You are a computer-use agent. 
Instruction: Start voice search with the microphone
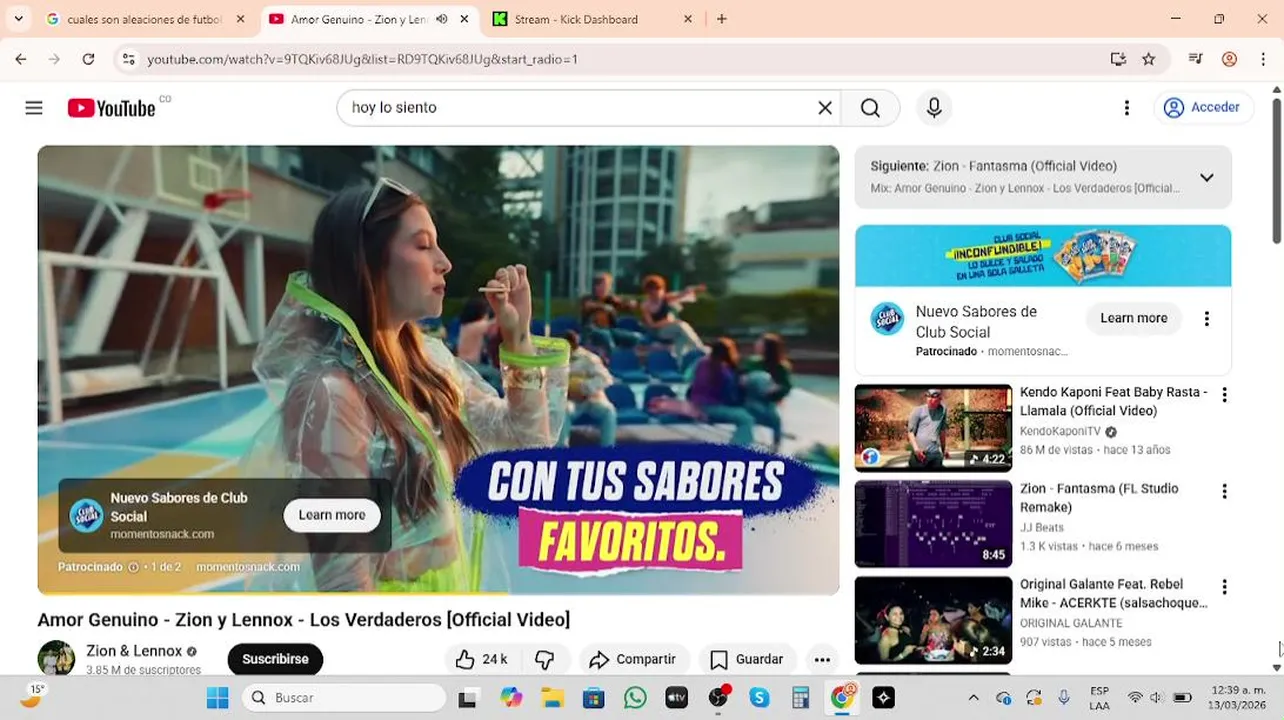tap(934, 108)
